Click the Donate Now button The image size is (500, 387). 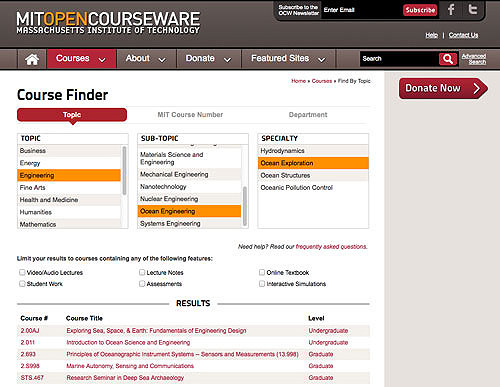coord(443,88)
